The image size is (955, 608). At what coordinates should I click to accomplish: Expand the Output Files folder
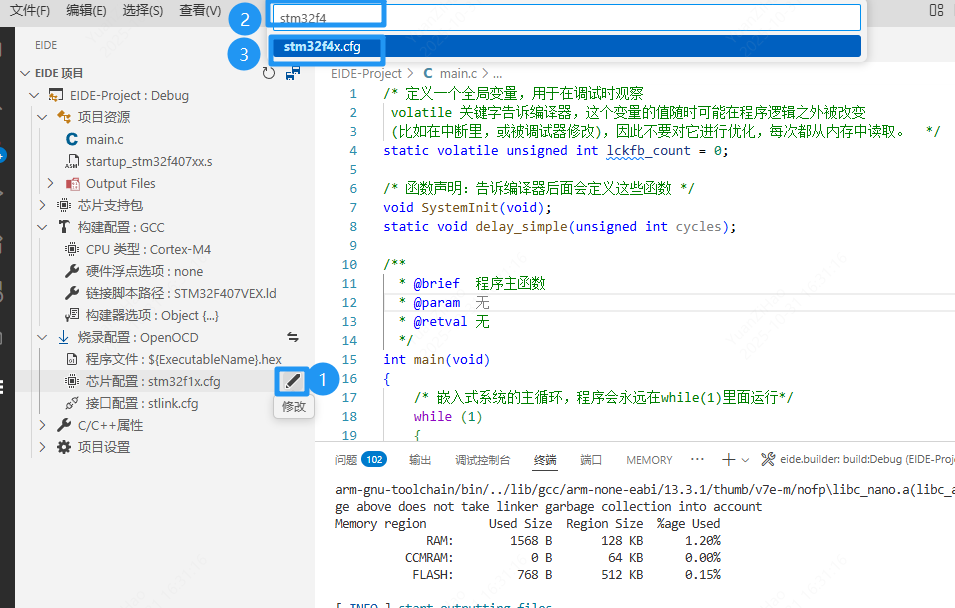tap(51, 183)
